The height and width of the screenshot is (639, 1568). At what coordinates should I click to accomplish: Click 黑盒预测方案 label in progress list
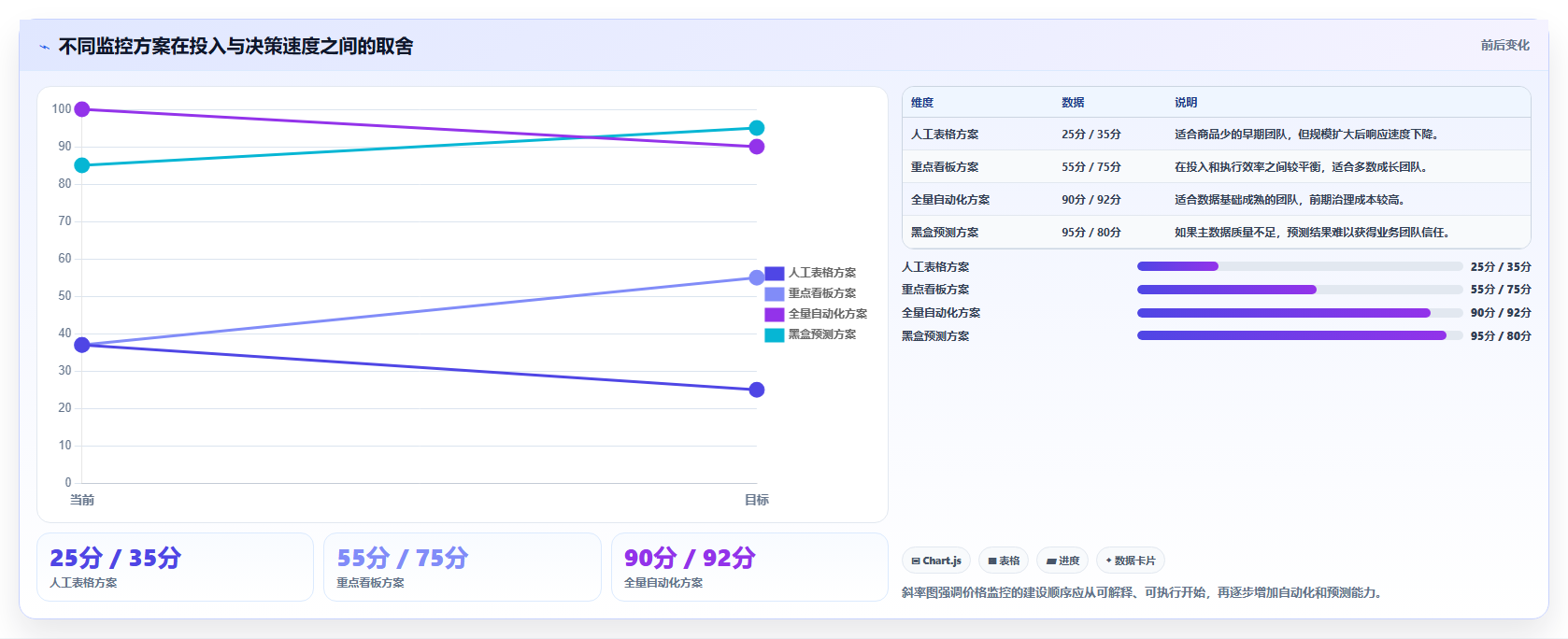pyautogui.click(x=935, y=336)
